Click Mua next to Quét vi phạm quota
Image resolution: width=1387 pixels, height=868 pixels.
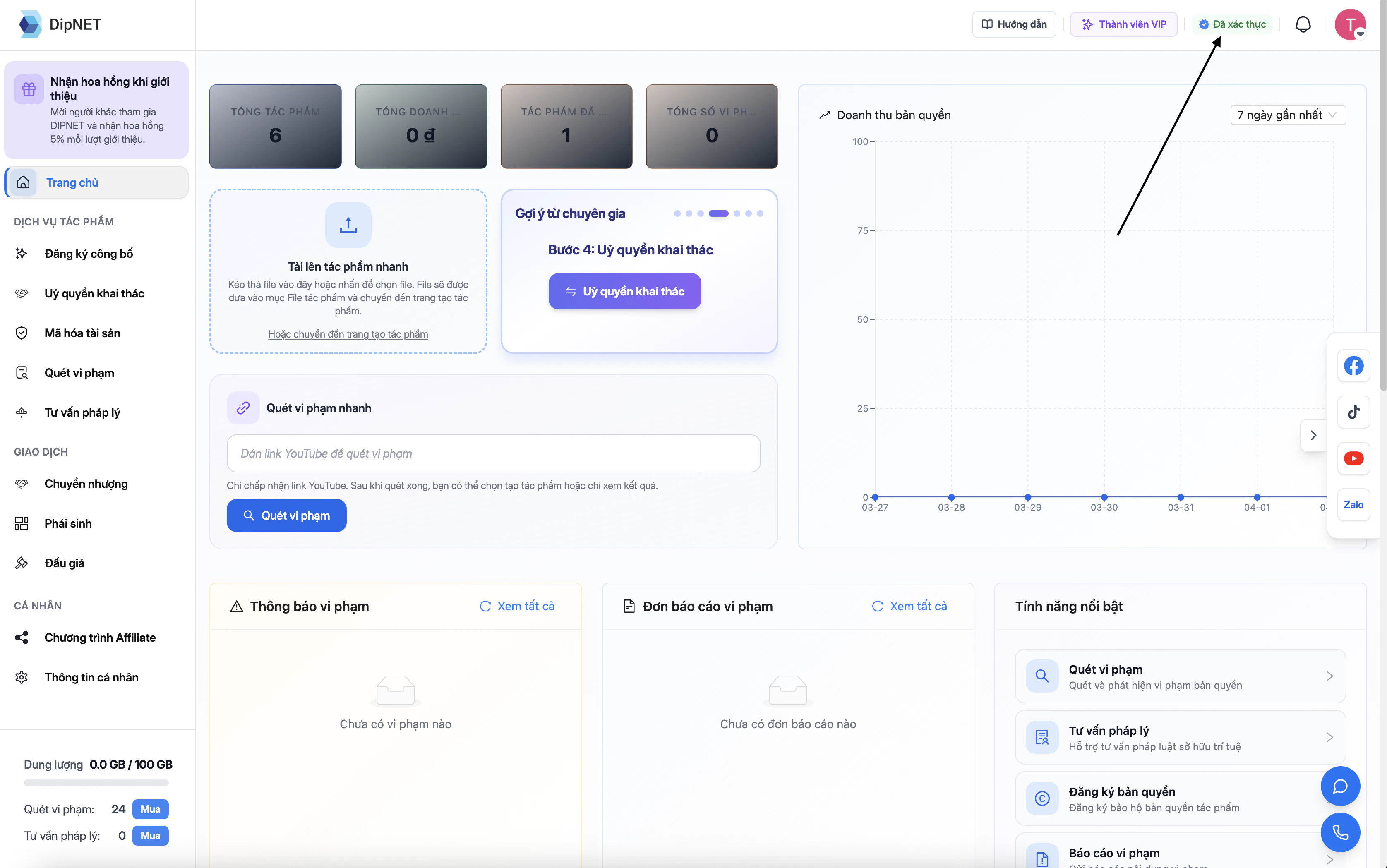pos(151,809)
